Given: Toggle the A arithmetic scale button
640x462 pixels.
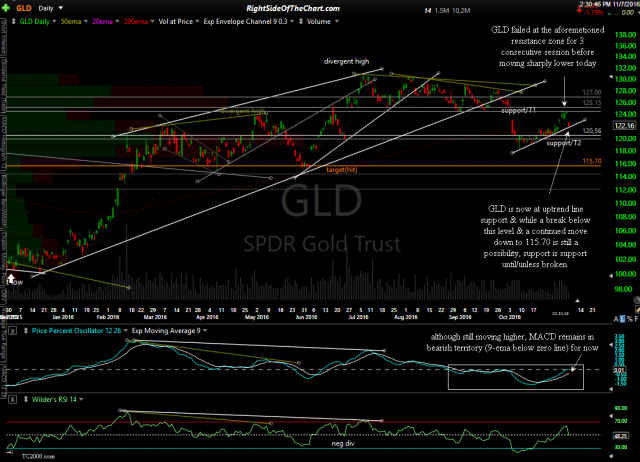Looking at the screenshot, I should point(616,319).
